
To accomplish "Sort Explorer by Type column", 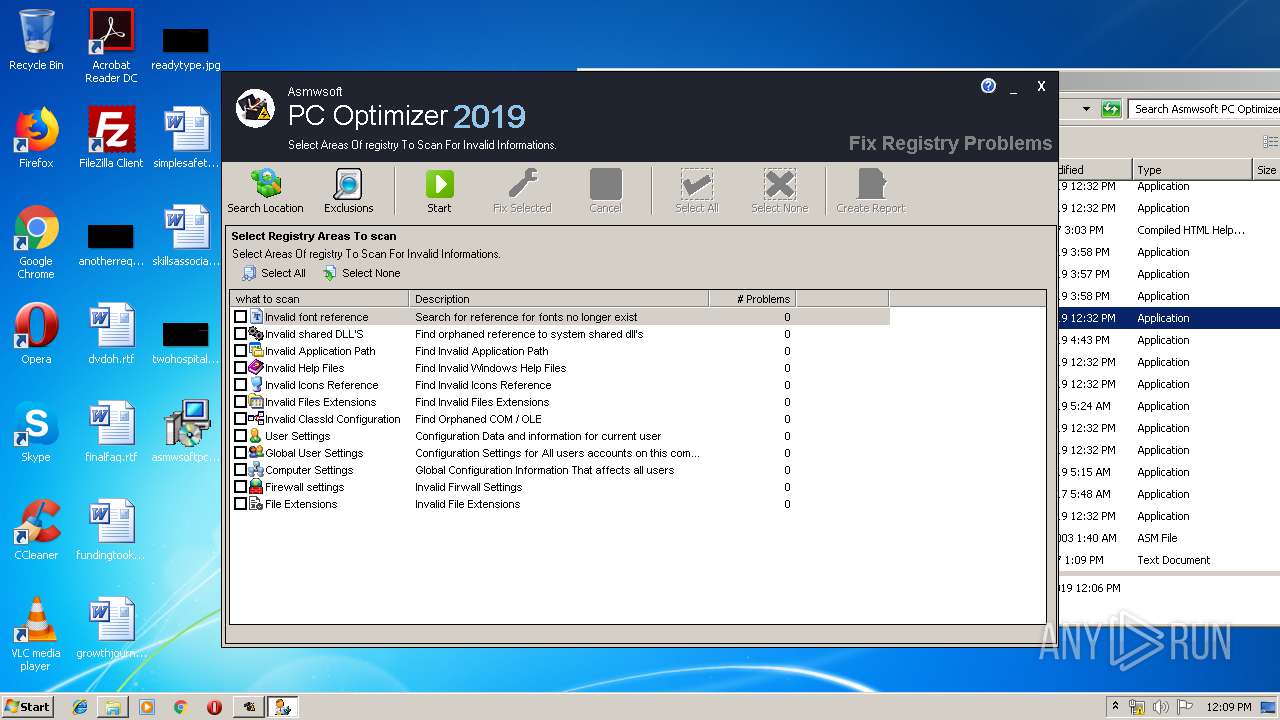I will [x=1192, y=170].
